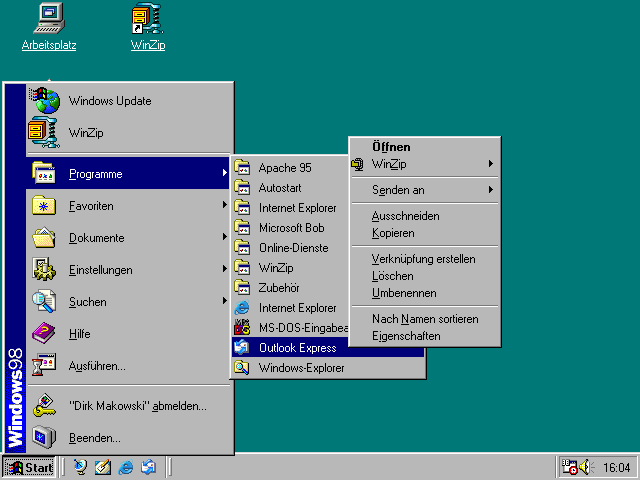Click the Hilfe text label
Screen dimensions: 640x480
pyautogui.click(x=80, y=334)
